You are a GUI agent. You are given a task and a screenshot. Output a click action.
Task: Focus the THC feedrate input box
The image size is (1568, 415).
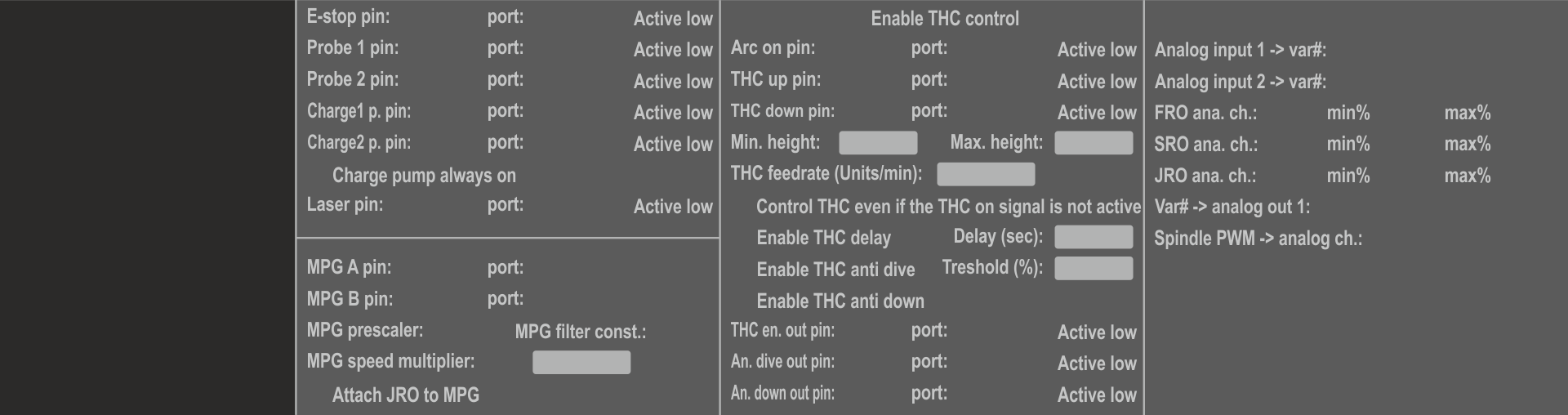[x=986, y=174]
